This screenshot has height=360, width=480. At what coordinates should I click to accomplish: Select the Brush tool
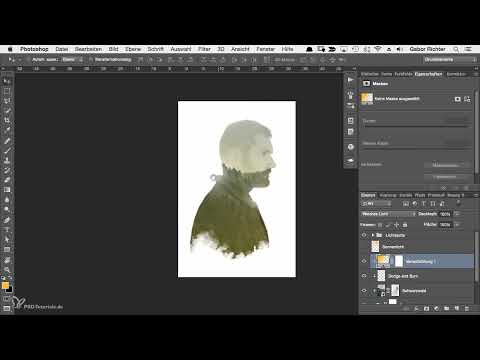coord(7,151)
